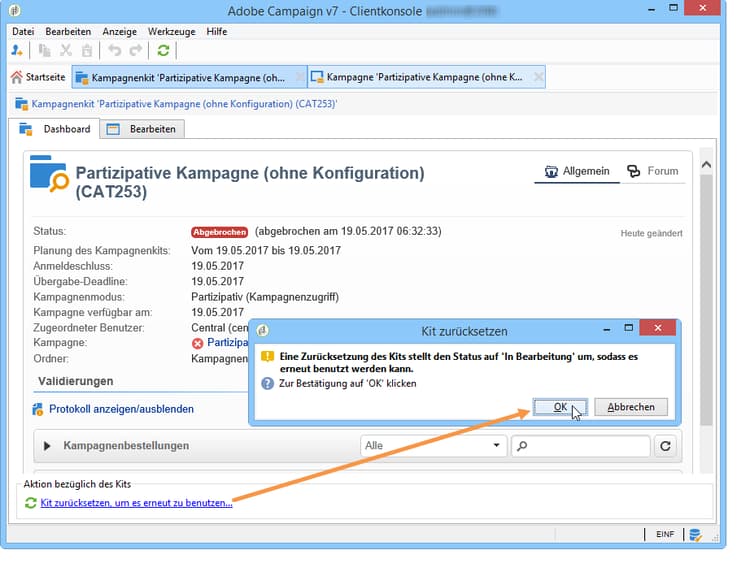Click the breadcrumb Kampagnenkit folder icon
This screenshot has height=563, width=750.
pos(21,104)
